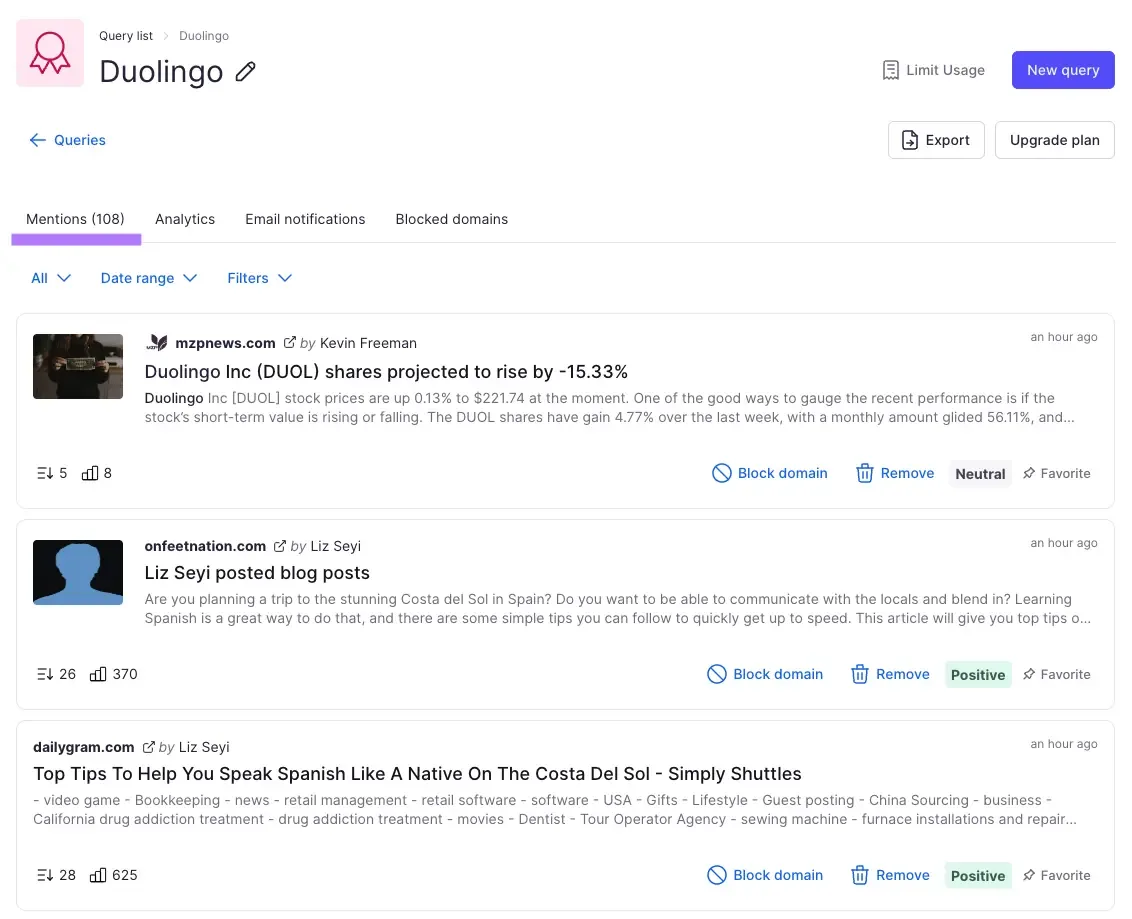Click the Export button

click(936, 140)
